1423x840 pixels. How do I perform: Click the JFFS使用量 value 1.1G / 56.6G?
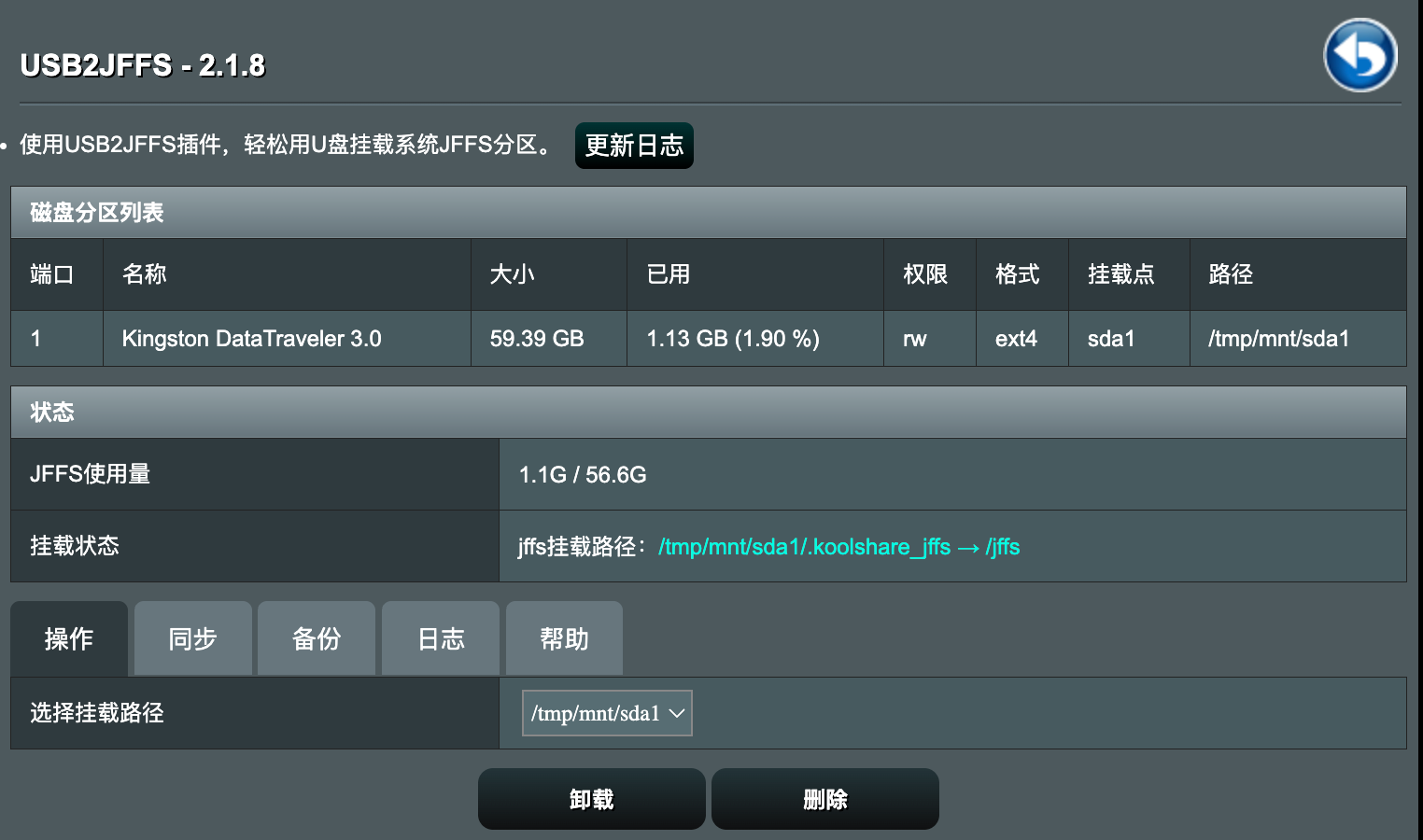[x=583, y=475]
